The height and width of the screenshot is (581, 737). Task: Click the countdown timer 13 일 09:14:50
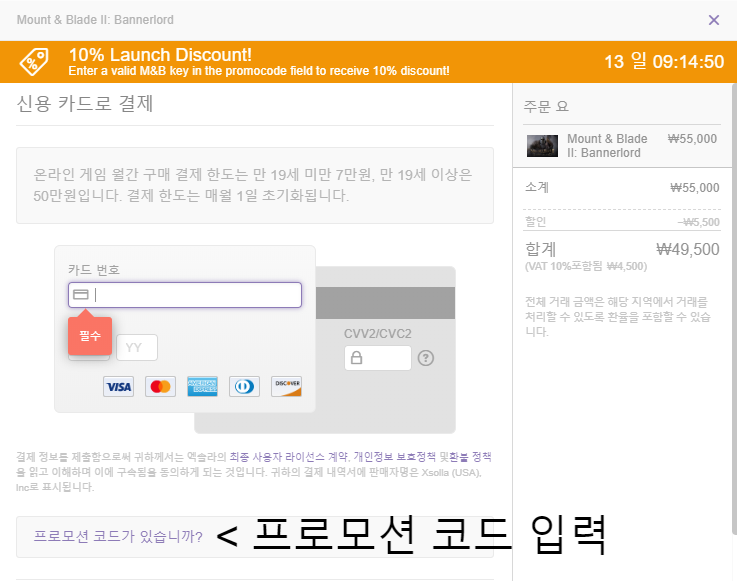coord(664,62)
